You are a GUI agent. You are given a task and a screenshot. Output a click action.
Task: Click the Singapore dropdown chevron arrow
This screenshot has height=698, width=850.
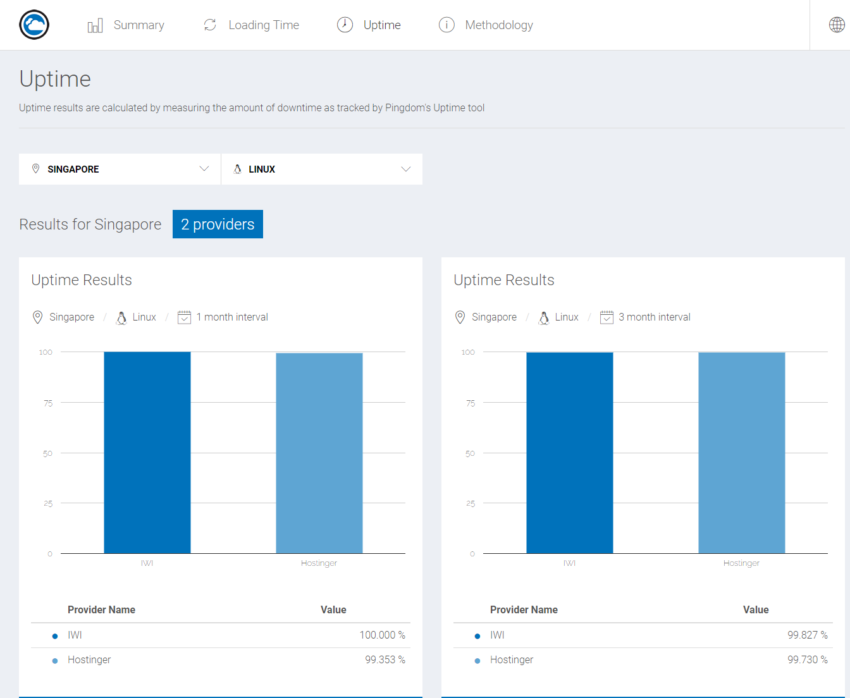point(204,169)
